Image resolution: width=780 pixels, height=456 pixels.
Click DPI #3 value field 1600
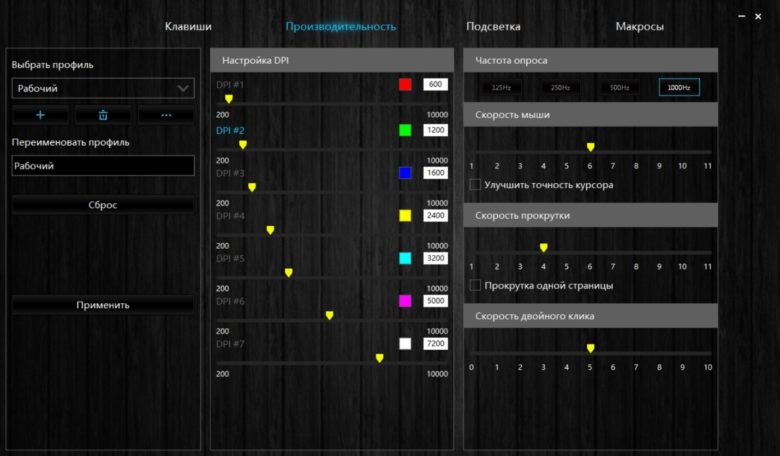coord(435,173)
